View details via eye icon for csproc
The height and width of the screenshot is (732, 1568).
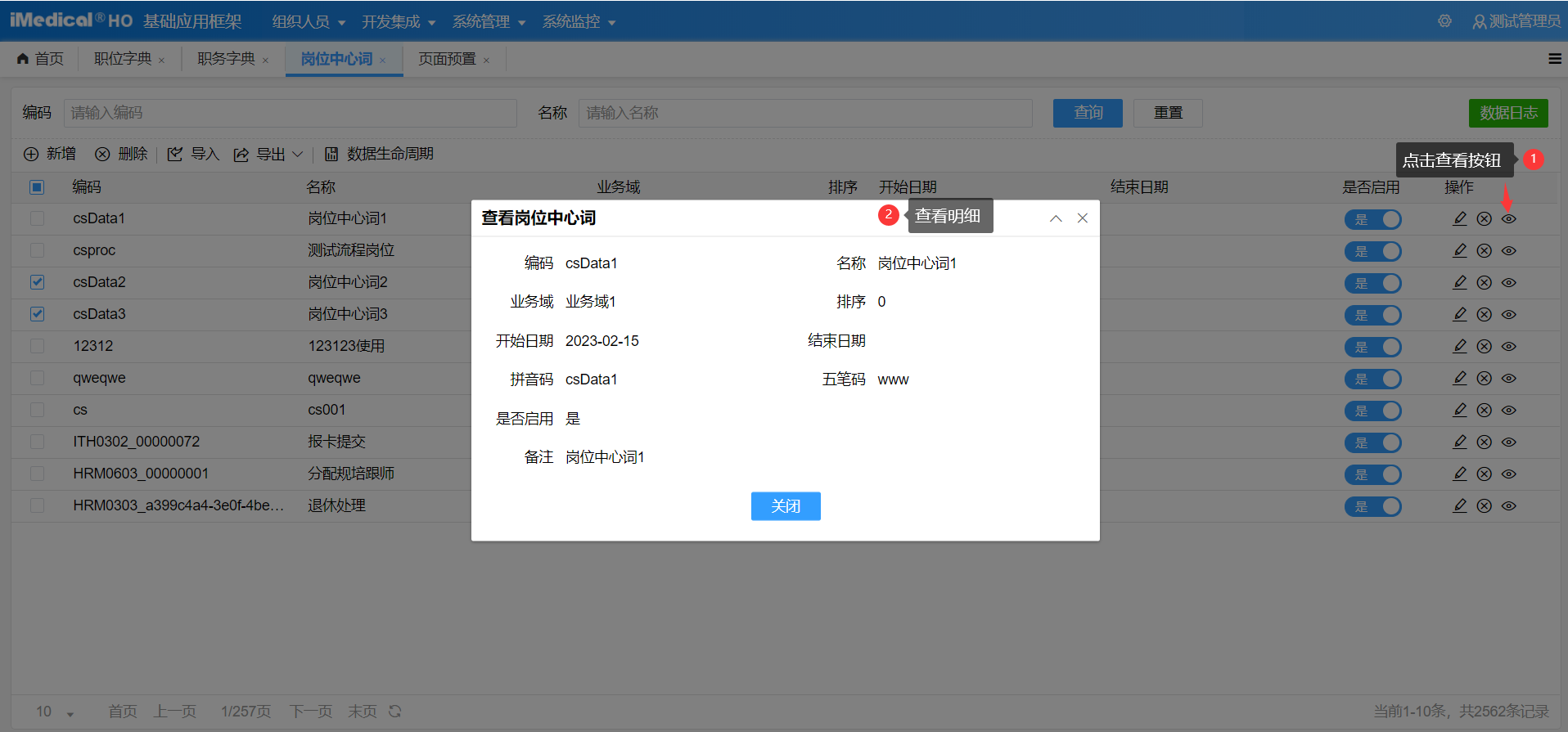pyautogui.click(x=1509, y=250)
